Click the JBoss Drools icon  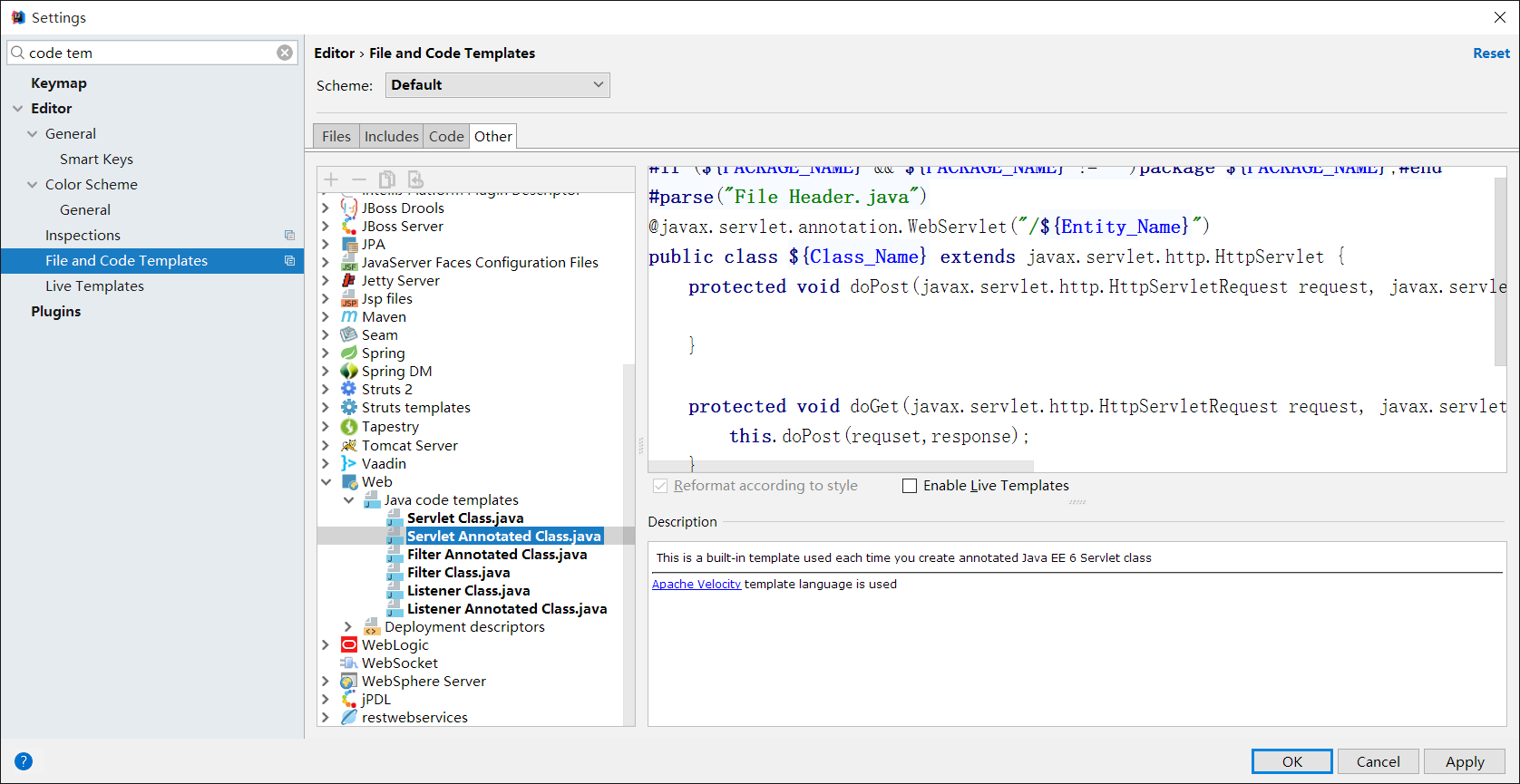349,208
